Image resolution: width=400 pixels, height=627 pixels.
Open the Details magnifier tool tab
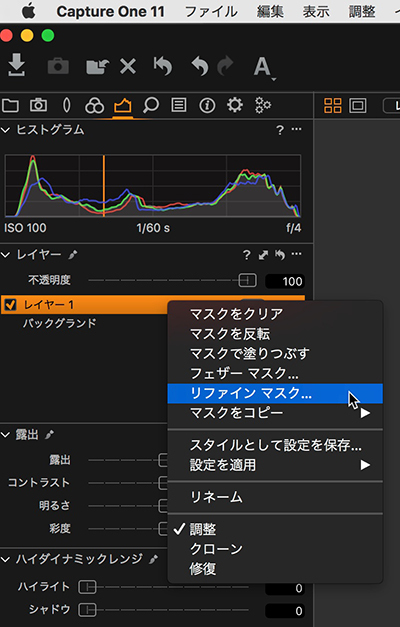(151, 106)
